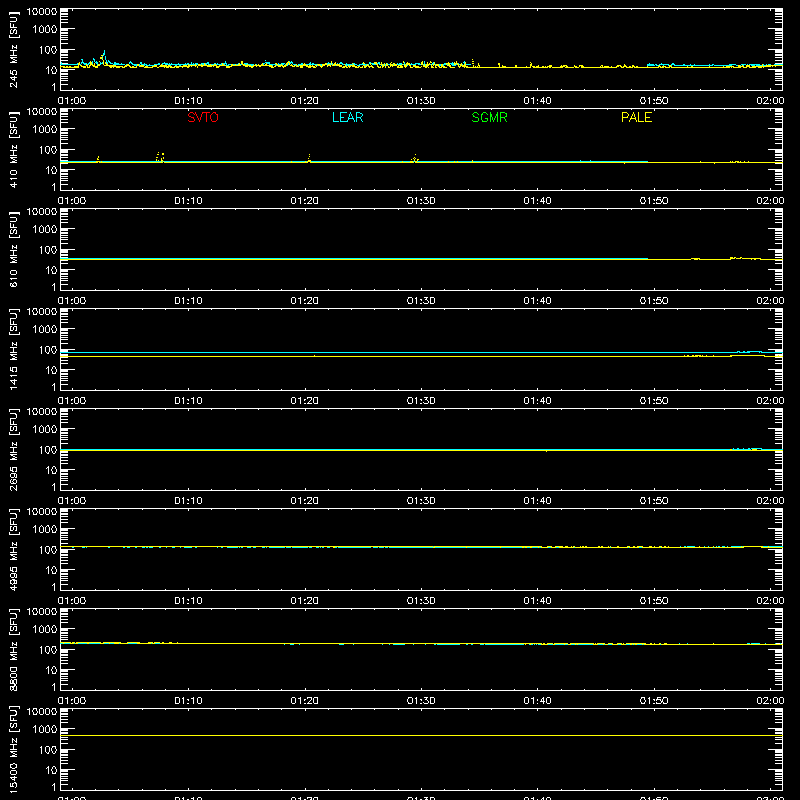This screenshot has width=800, height=800.
Task: Click the 1000 tick of the 610 MHz axis
Action: [x=45, y=229]
